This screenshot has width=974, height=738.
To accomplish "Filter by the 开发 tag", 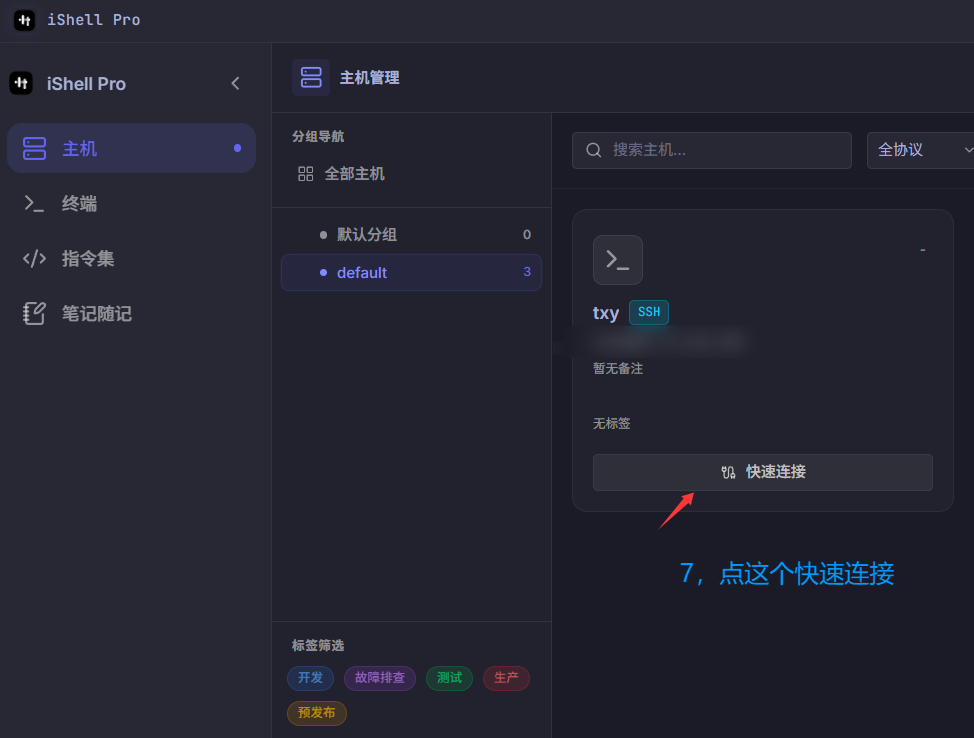I will (x=311, y=678).
